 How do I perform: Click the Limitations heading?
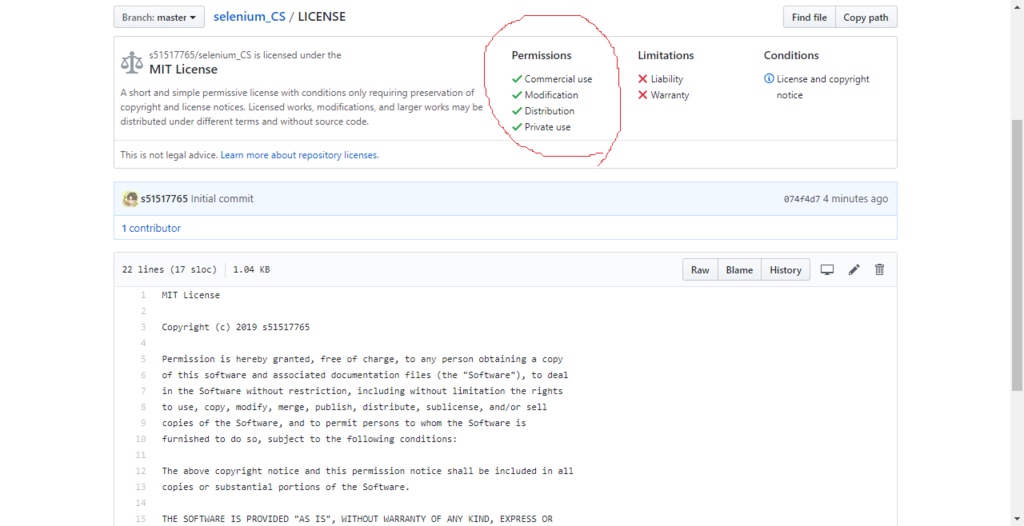pos(665,56)
